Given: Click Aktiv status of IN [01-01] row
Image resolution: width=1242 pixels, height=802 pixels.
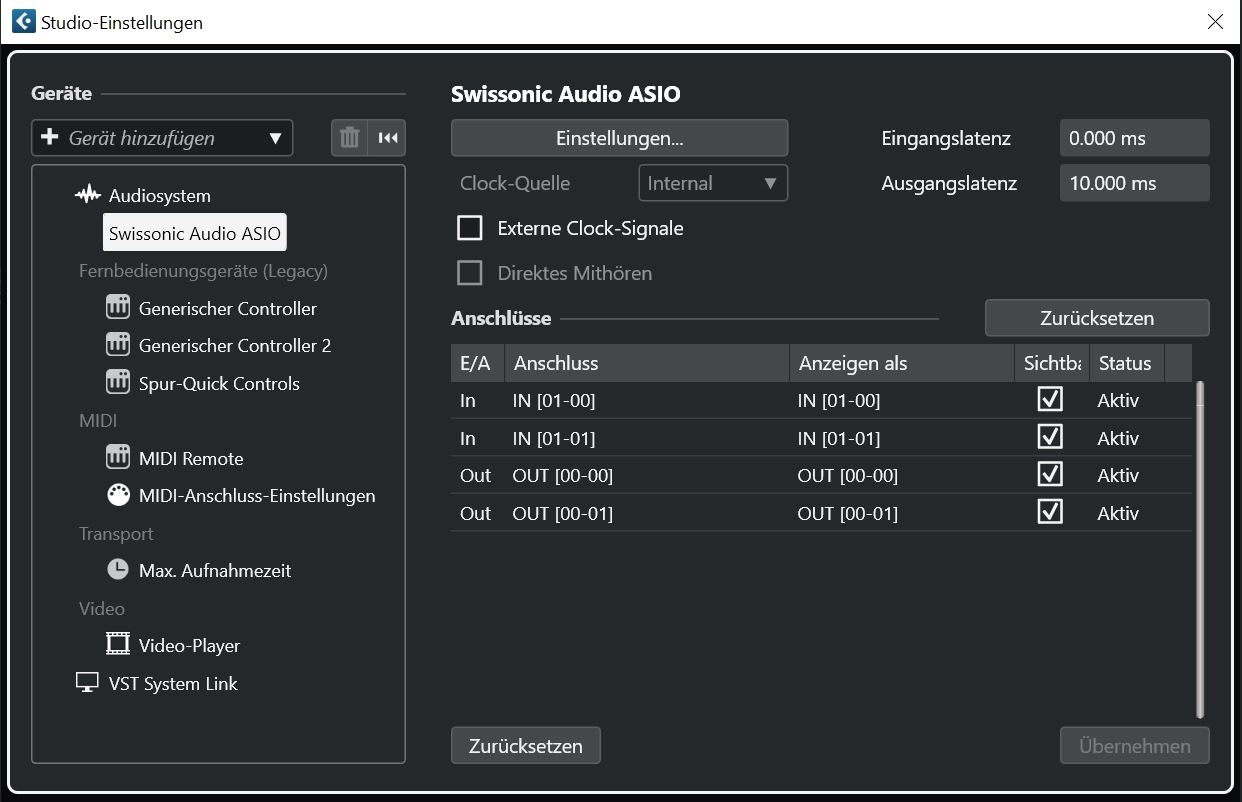Looking at the screenshot, I should pos(1118,438).
